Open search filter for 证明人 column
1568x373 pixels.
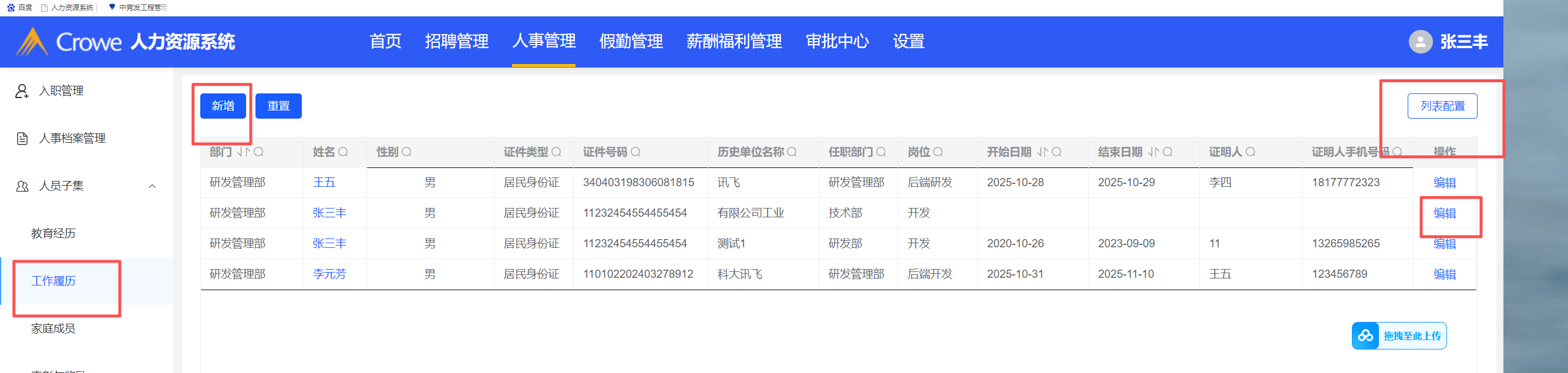click(1250, 152)
